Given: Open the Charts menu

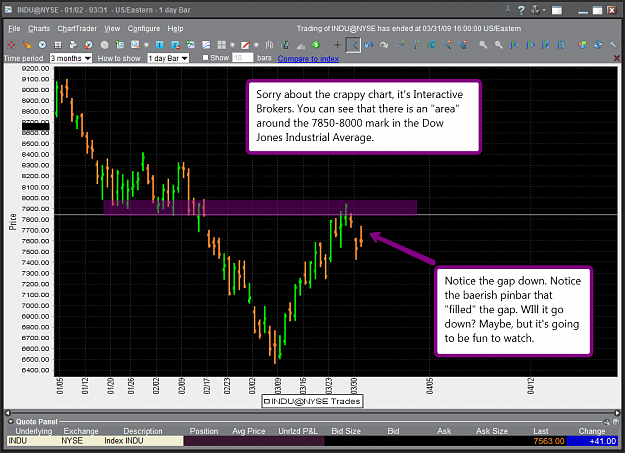Looking at the screenshot, I should point(39,28).
